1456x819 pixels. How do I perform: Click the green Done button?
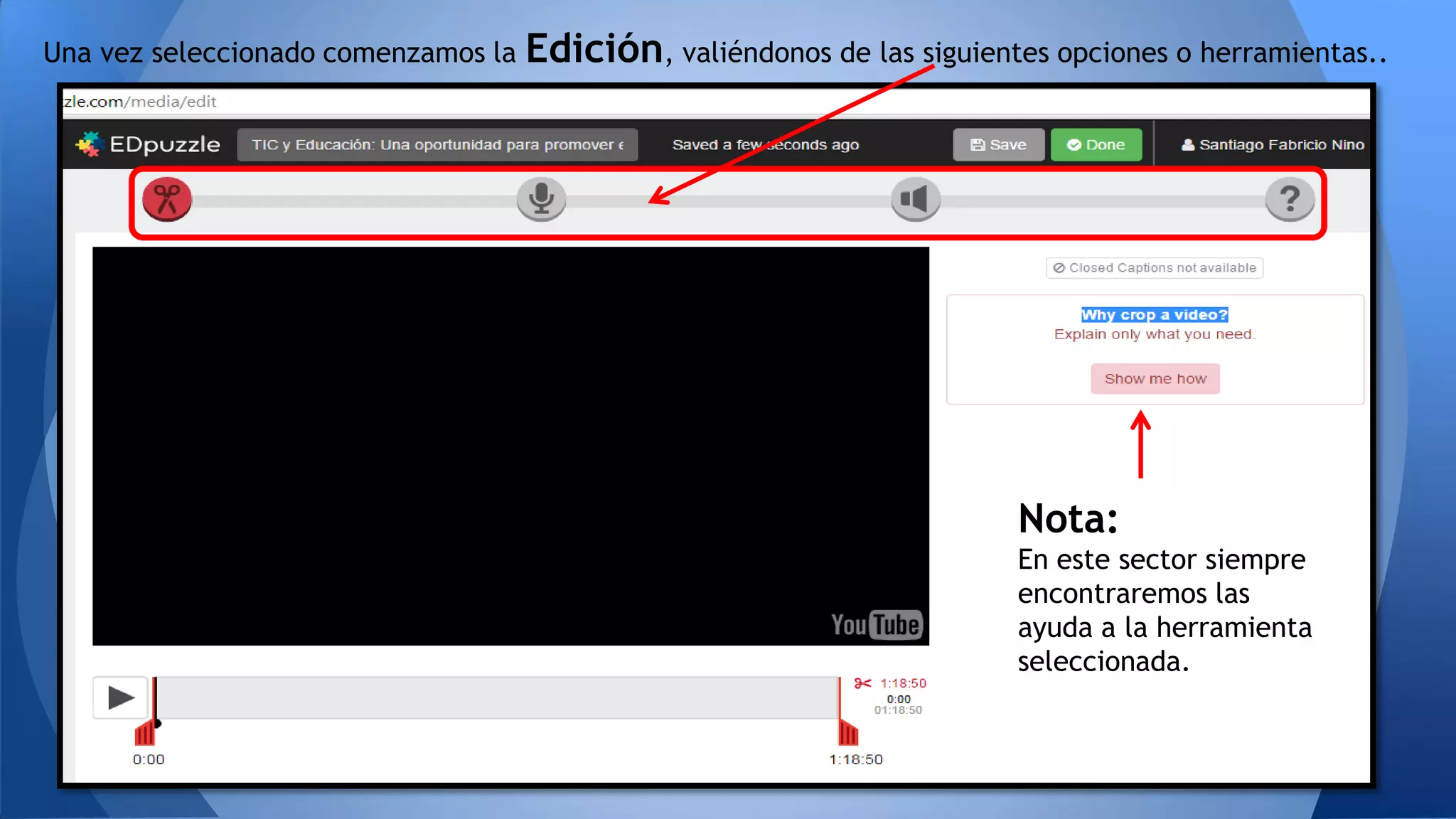[1096, 145]
